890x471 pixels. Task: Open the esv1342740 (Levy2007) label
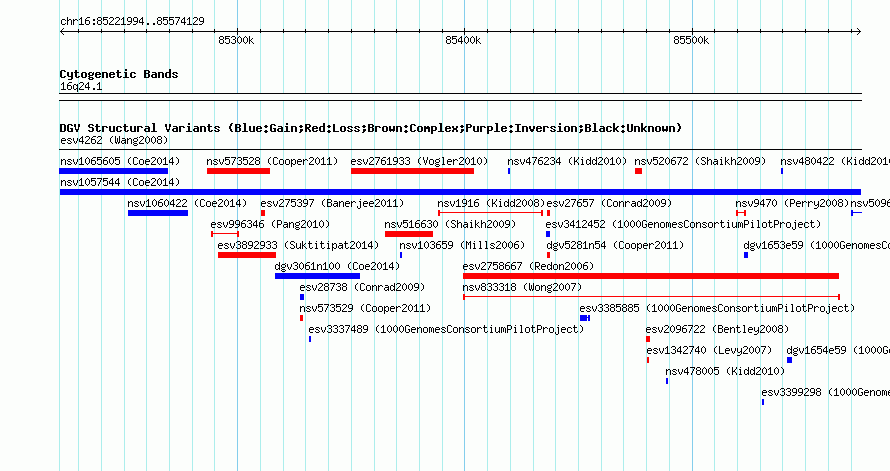coord(709,350)
